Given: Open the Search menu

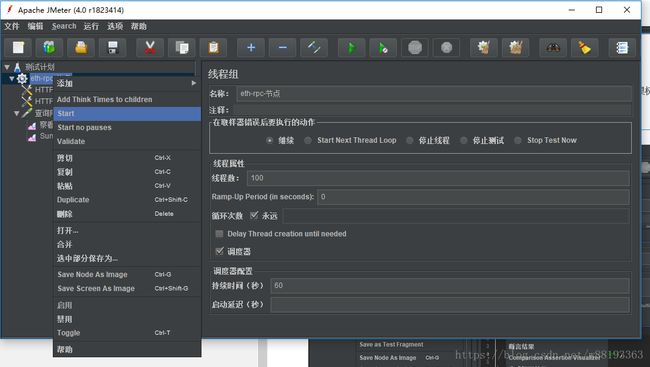Looking at the screenshot, I should pyautogui.click(x=64, y=26).
